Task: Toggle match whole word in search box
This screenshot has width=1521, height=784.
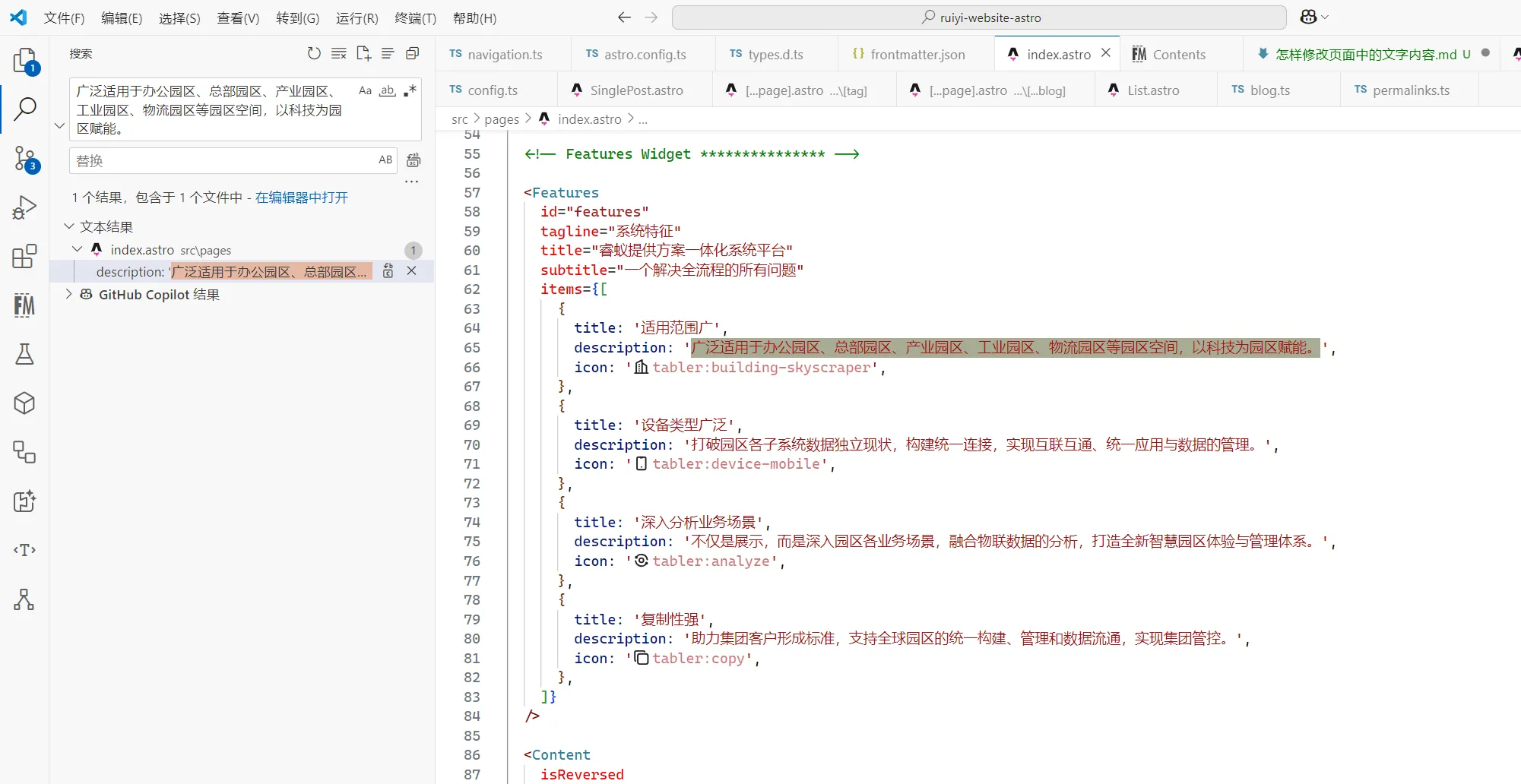Action: click(x=388, y=90)
